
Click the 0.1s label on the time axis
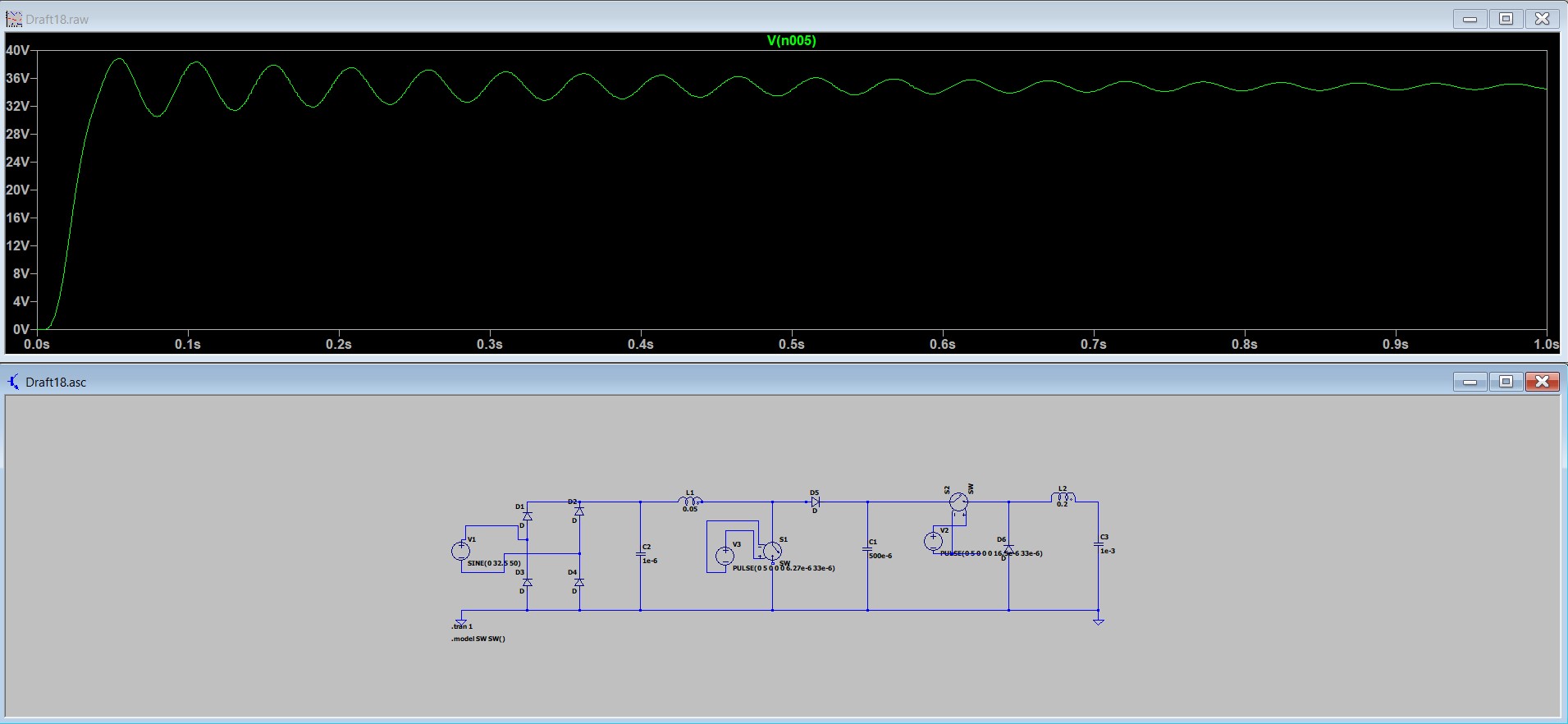click(x=188, y=345)
